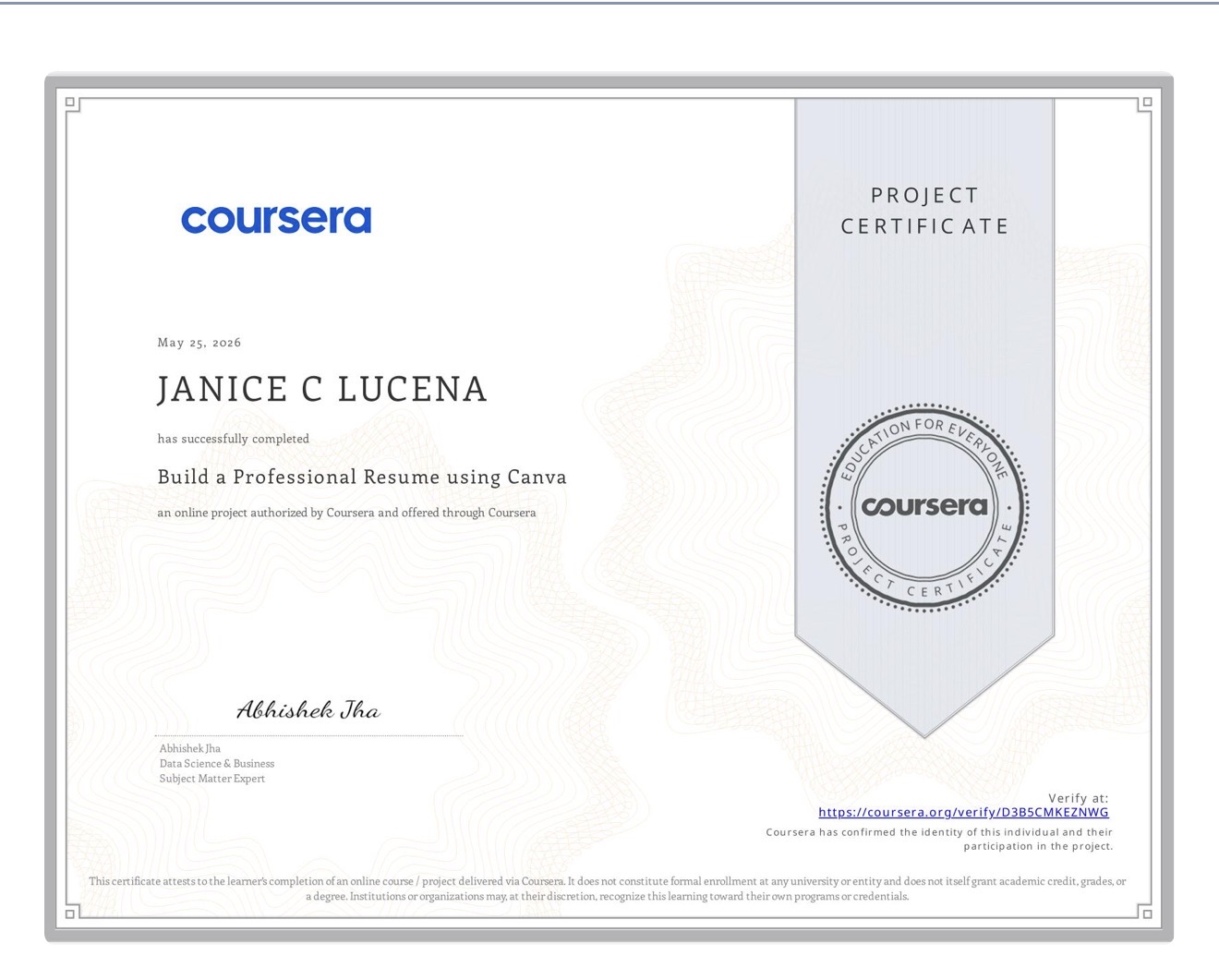Click the Verify at label
Screen dimensions: 1219x980
point(1079,798)
